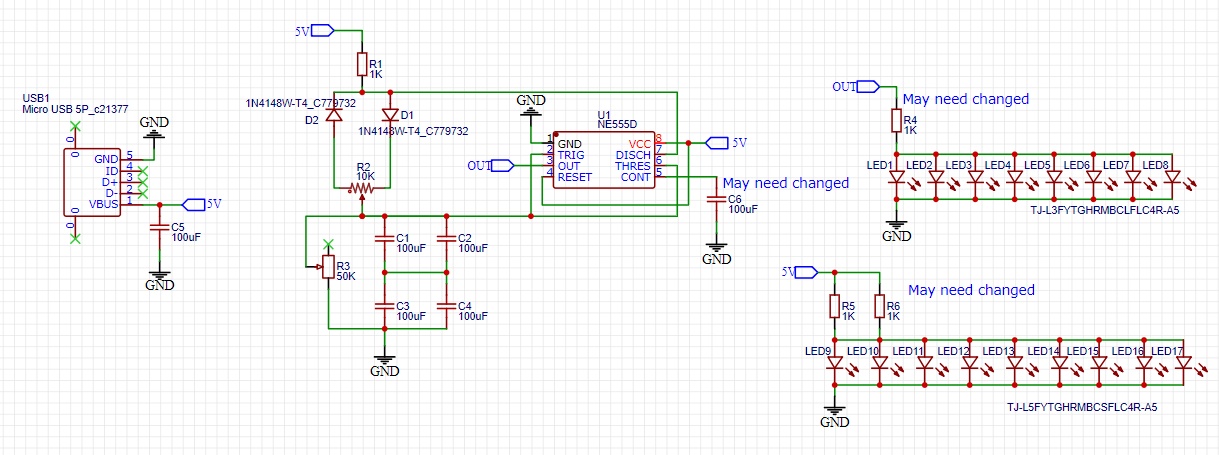
Task: Click the red VCC pin label on U1
Action: tap(639, 144)
